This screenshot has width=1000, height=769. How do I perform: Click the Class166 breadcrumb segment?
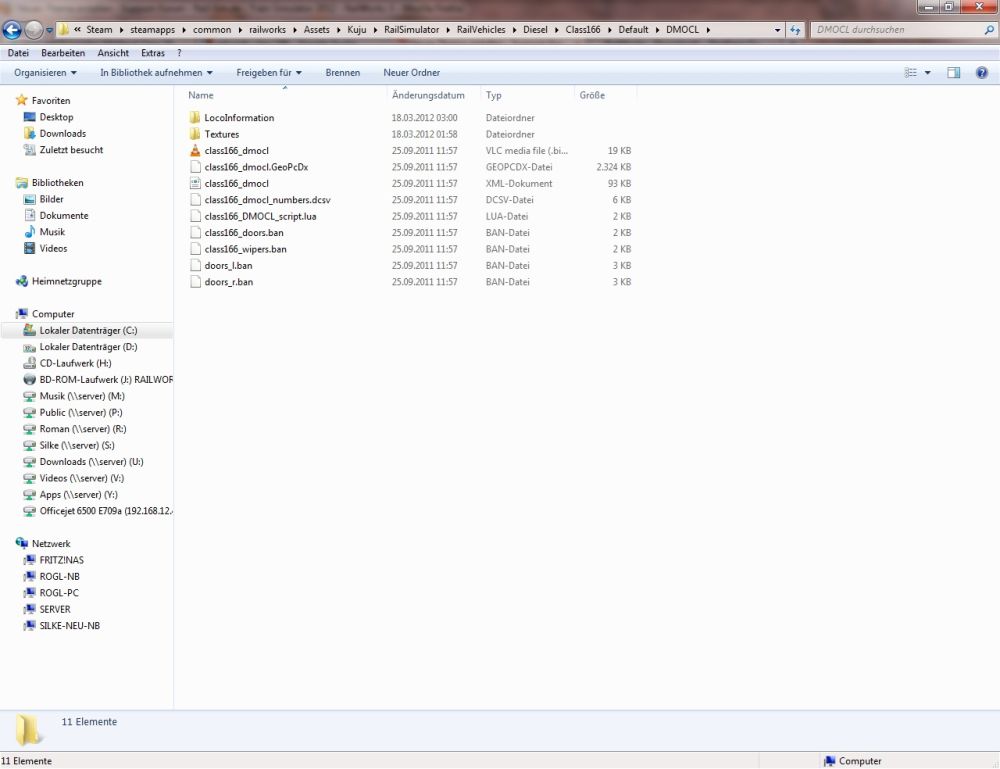pyautogui.click(x=582, y=29)
